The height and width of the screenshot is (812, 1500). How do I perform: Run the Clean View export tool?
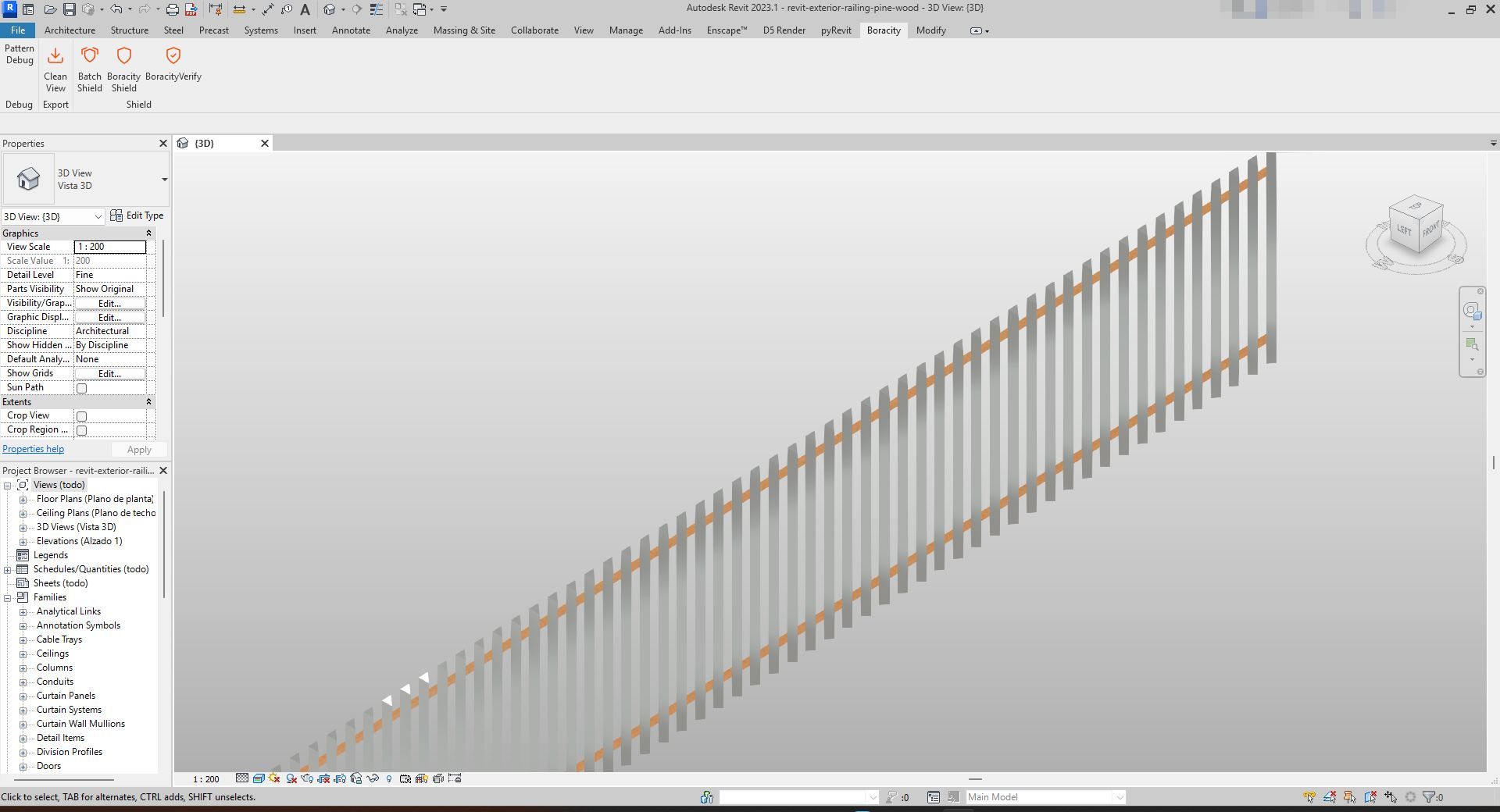point(55,70)
